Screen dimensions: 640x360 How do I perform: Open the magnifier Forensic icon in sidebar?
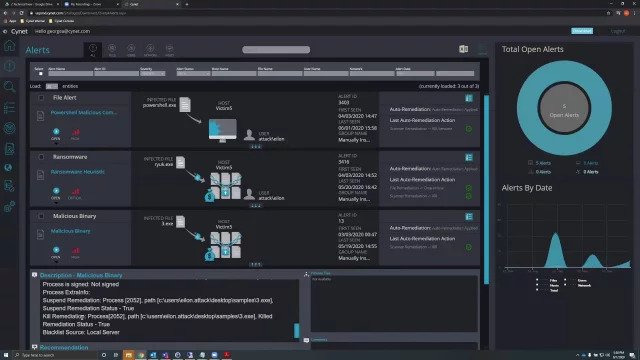pyautogui.click(x=9, y=87)
